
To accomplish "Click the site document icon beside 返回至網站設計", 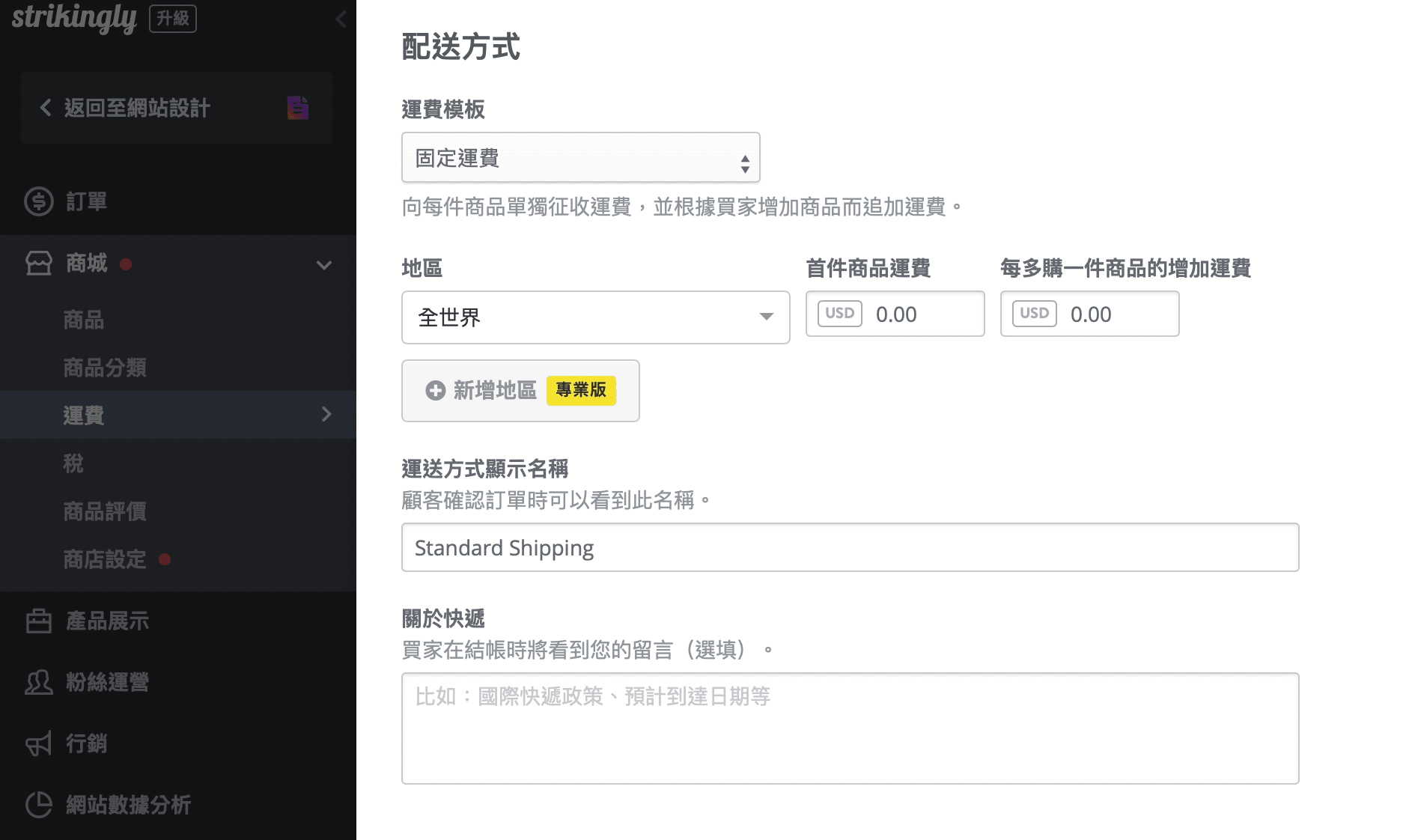I will [296, 108].
